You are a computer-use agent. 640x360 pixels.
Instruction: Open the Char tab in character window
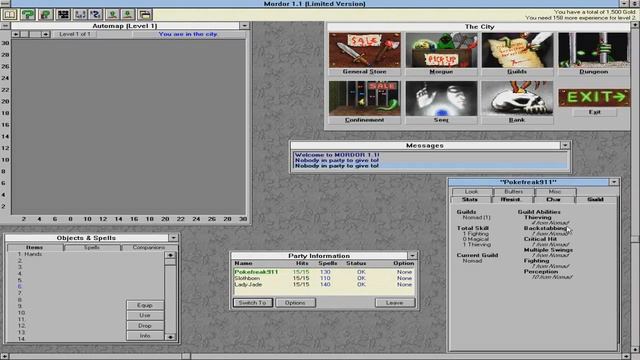tap(553, 199)
